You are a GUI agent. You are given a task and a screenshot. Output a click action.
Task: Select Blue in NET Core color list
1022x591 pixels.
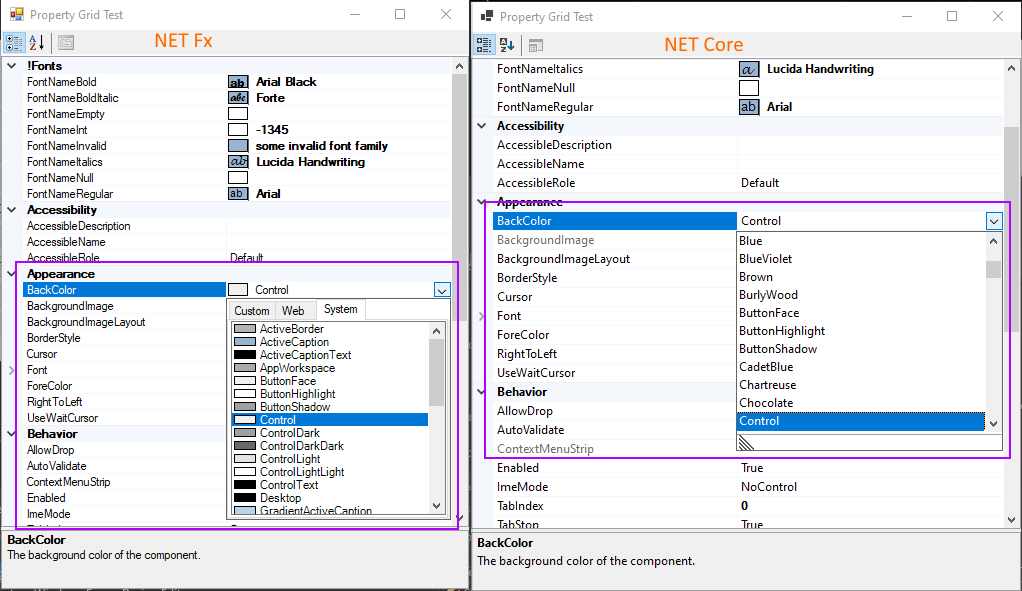click(x=861, y=241)
